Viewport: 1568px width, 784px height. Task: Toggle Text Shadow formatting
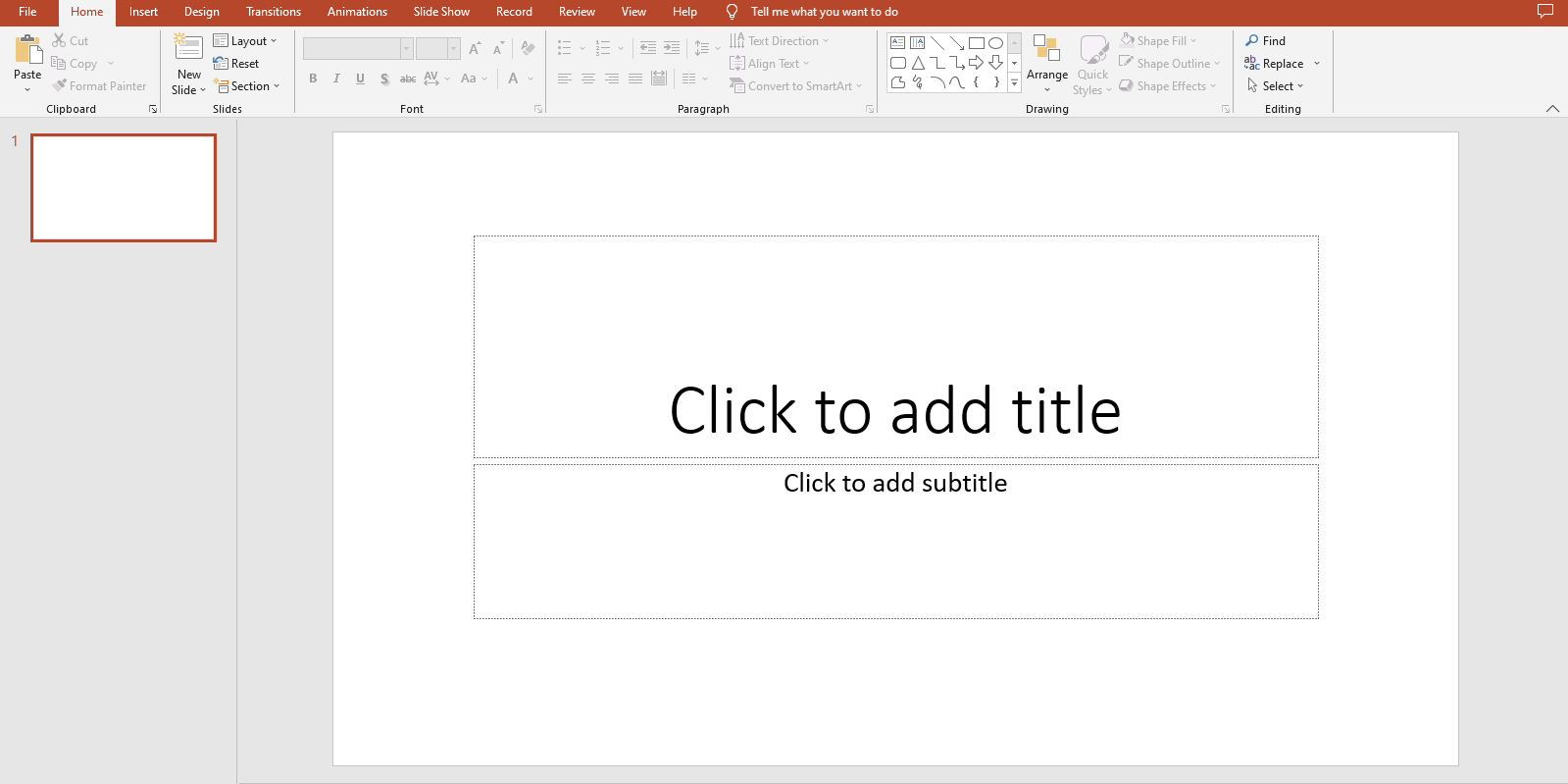pyautogui.click(x=384, y=78)
